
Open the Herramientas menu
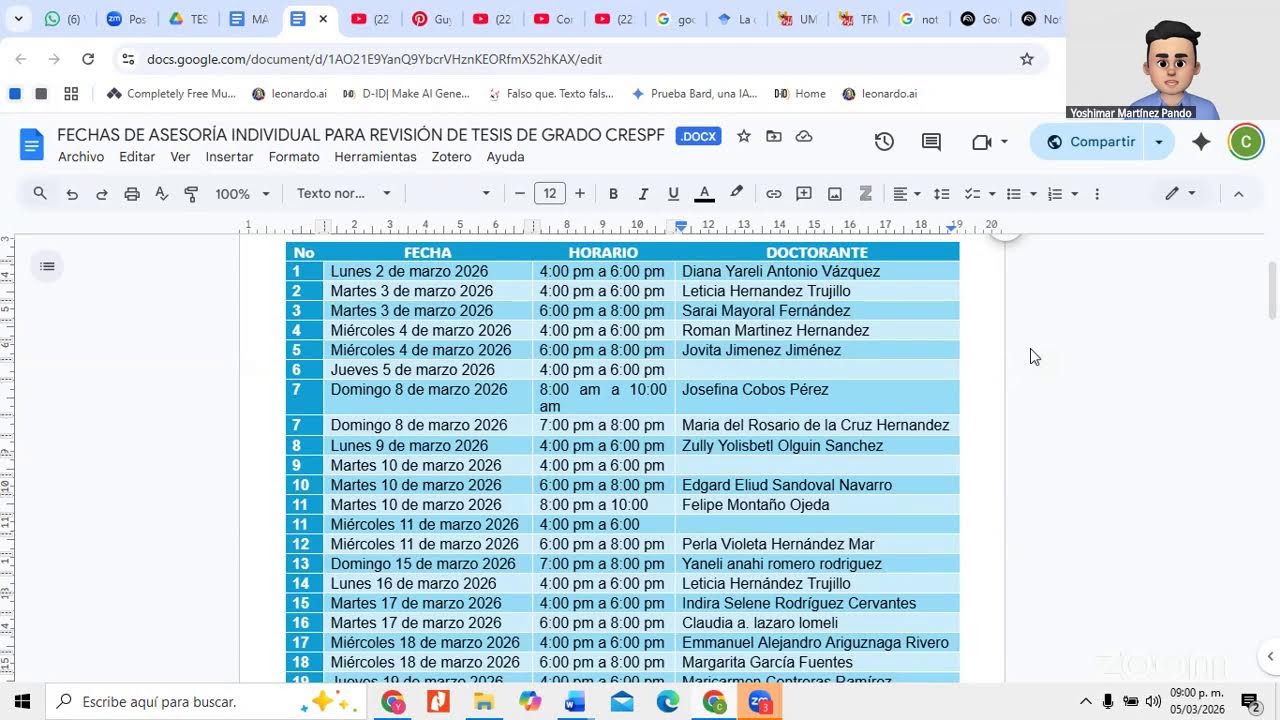(x=375, y=157)
